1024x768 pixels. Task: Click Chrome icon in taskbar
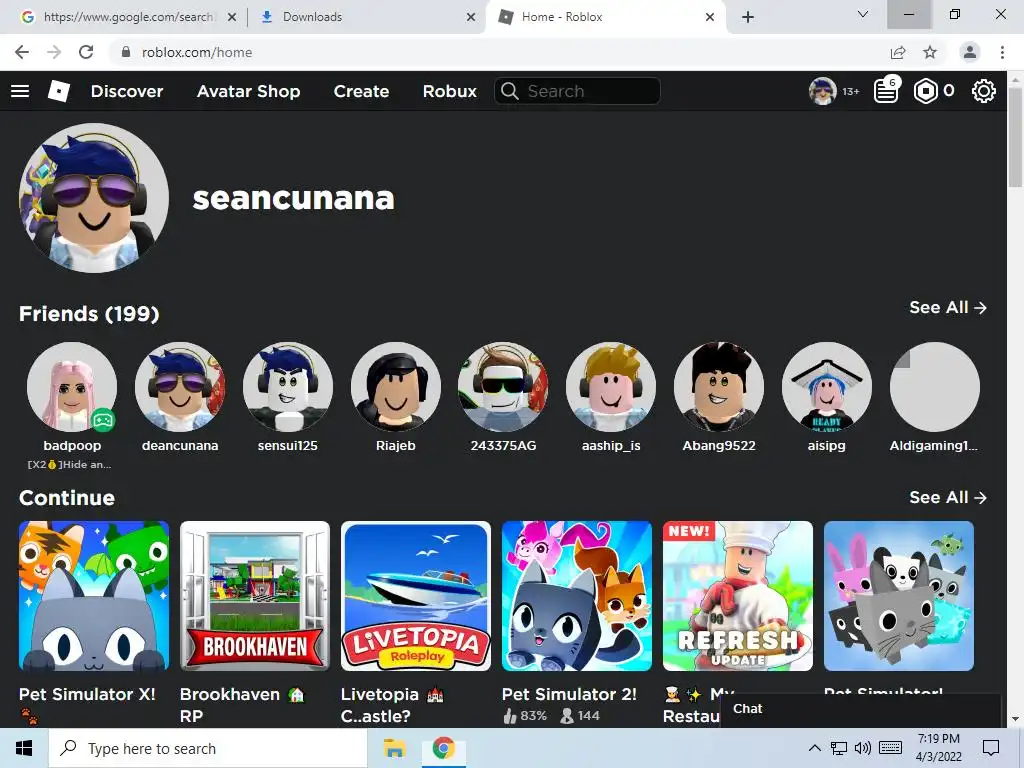[x=443, y=748]
